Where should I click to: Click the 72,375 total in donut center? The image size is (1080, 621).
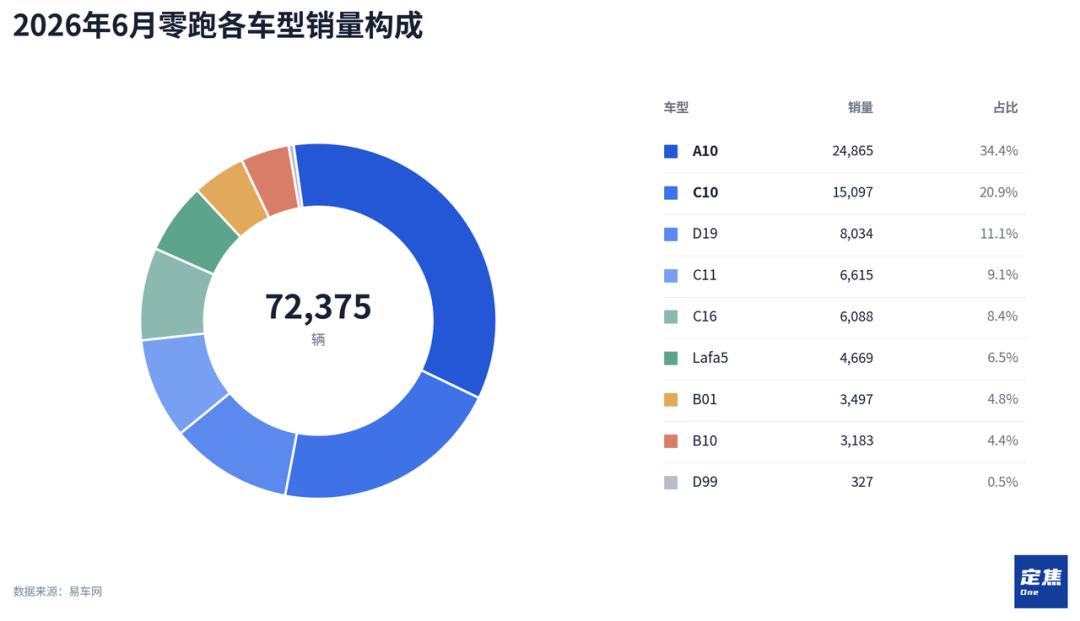[318, 306]
